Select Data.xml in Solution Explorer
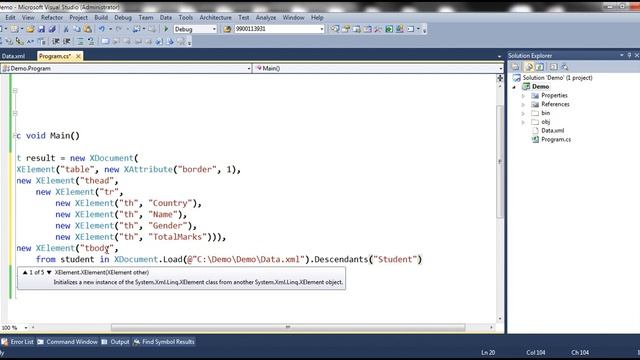Viewport: 640px width, 360px height. [x=552, y=131]
